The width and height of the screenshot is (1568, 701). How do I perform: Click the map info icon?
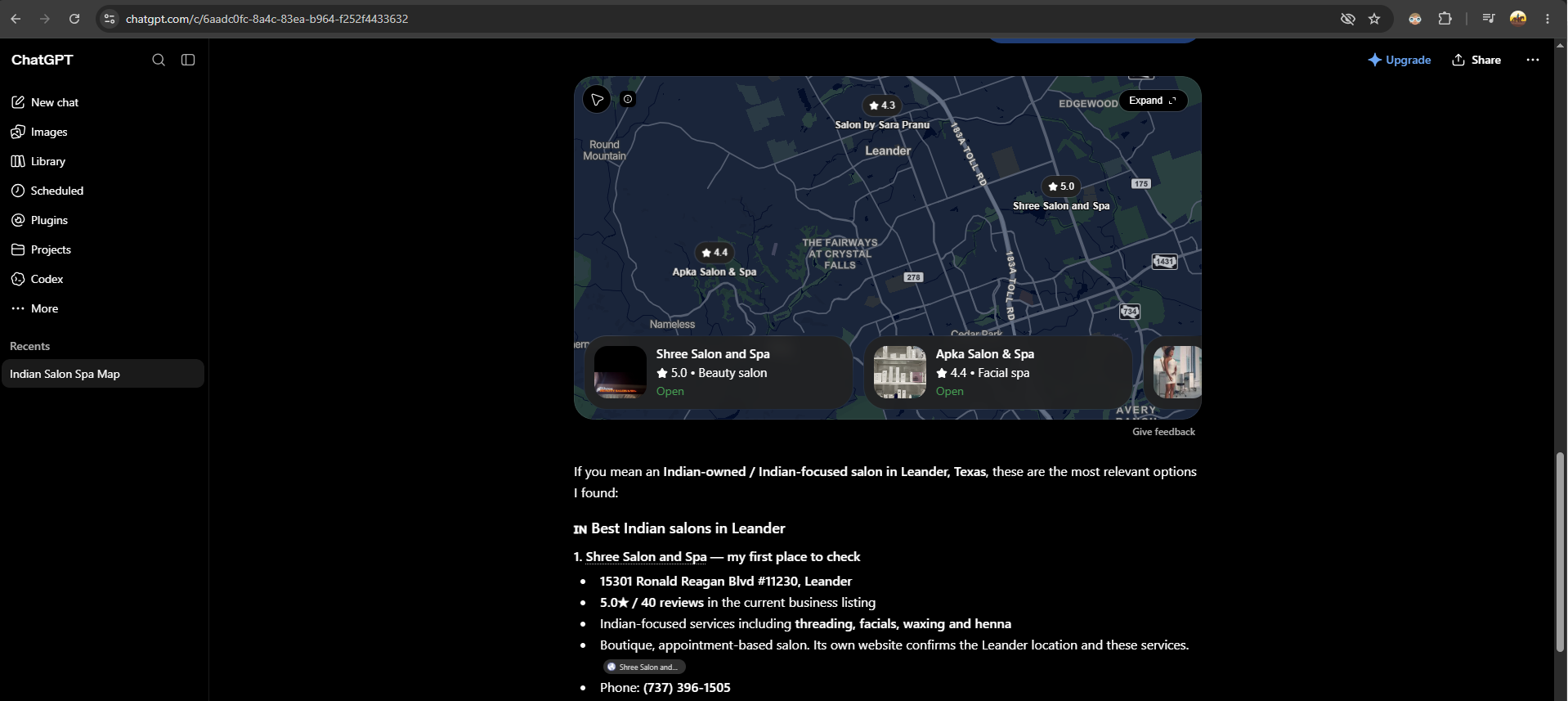628,99
